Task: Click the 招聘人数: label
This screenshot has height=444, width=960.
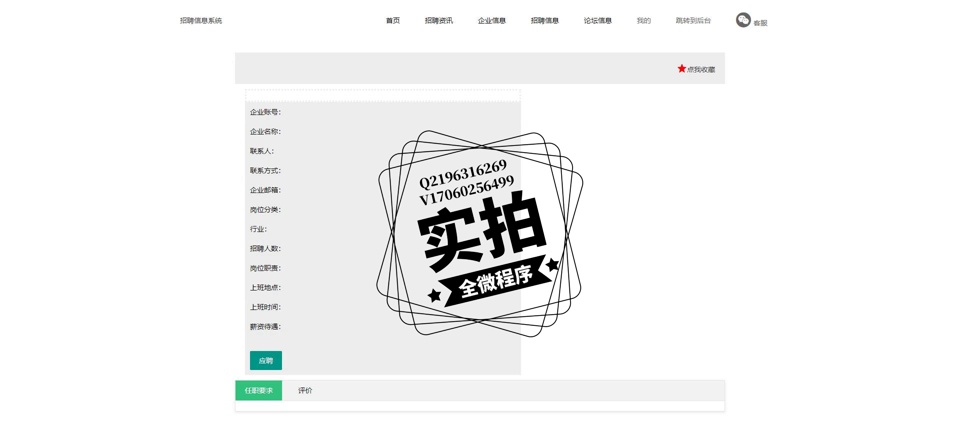Action: [x=265, y=249]
